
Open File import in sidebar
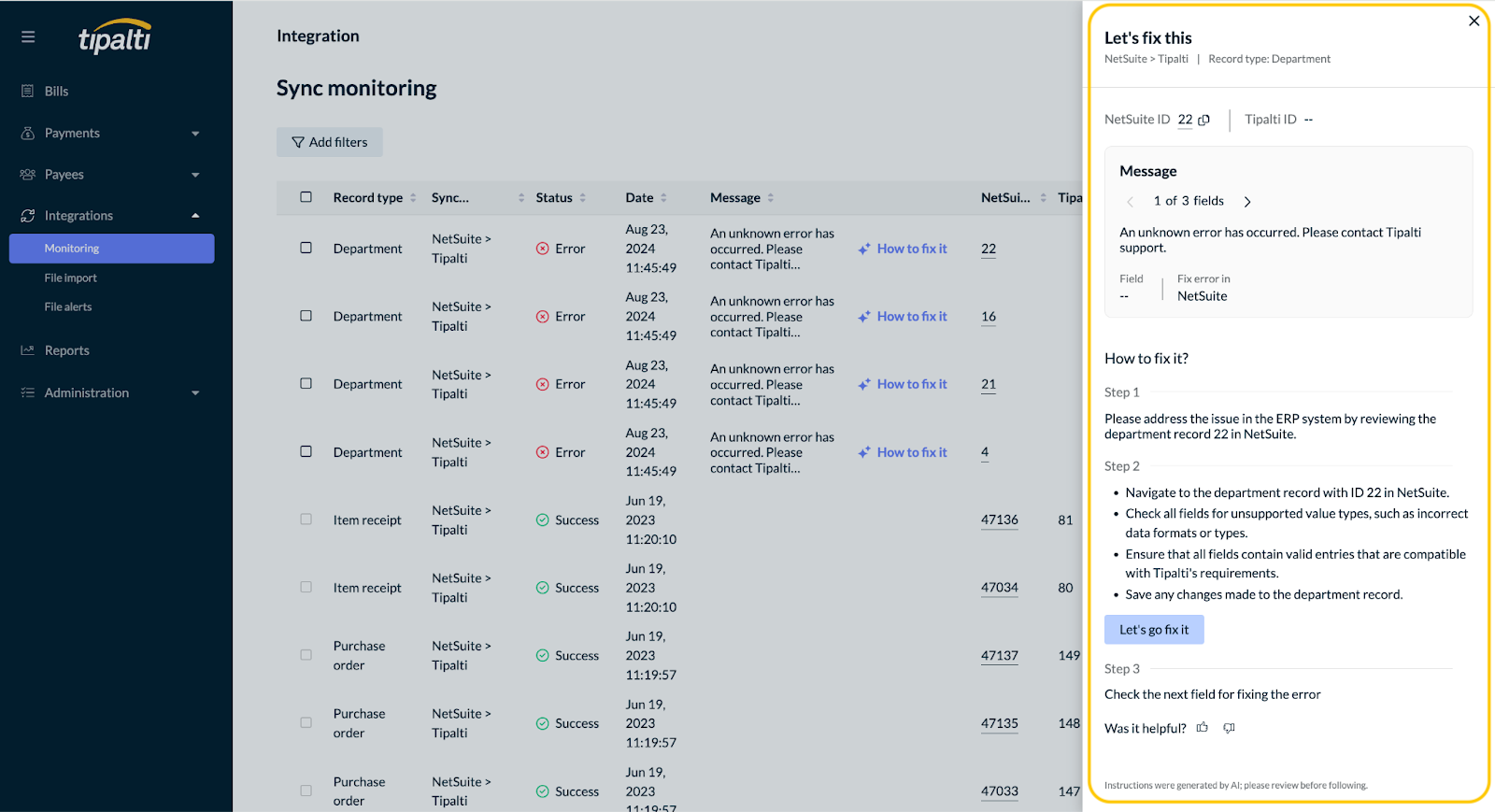(x=71, y=278)
